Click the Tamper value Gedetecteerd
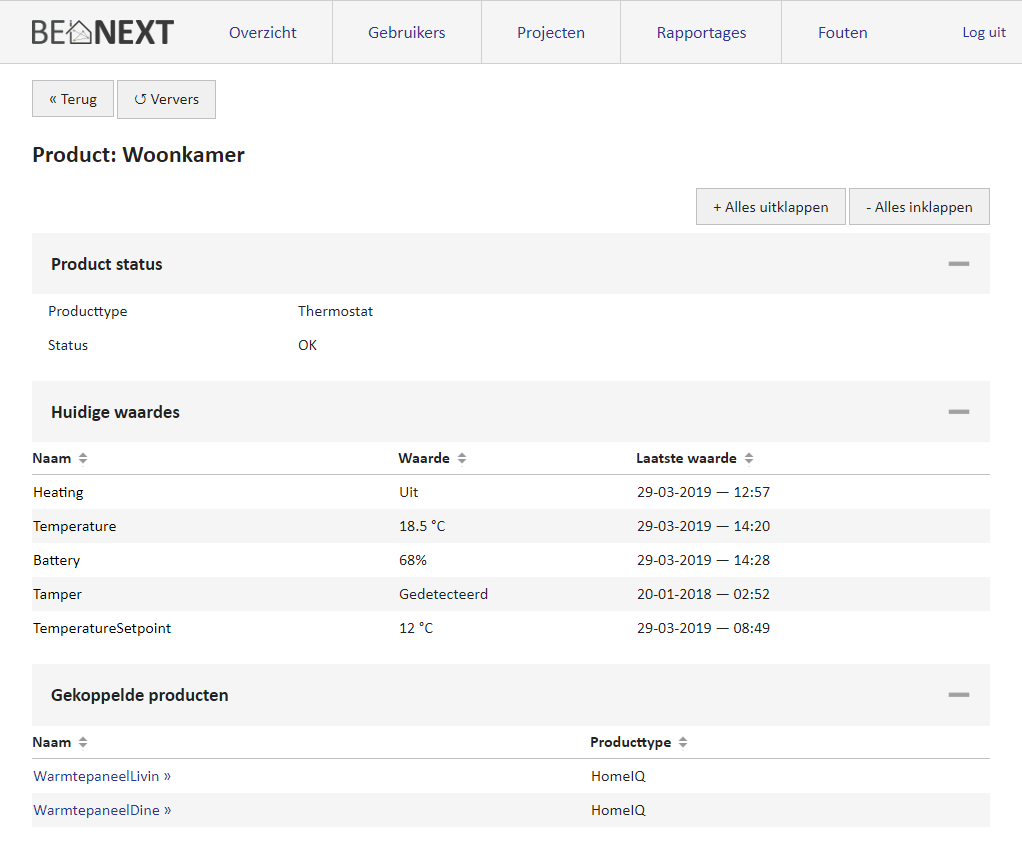The height and width of the screenshot is (843, 1022). click(443, 594)
